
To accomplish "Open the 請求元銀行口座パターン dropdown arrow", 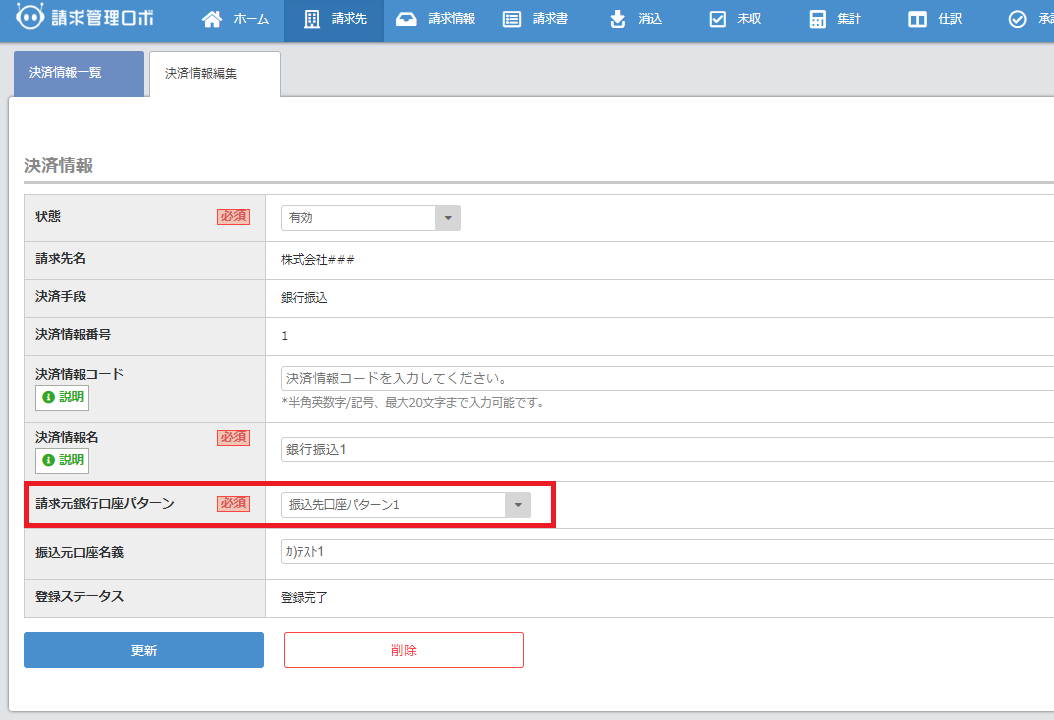I will (517, 506).
